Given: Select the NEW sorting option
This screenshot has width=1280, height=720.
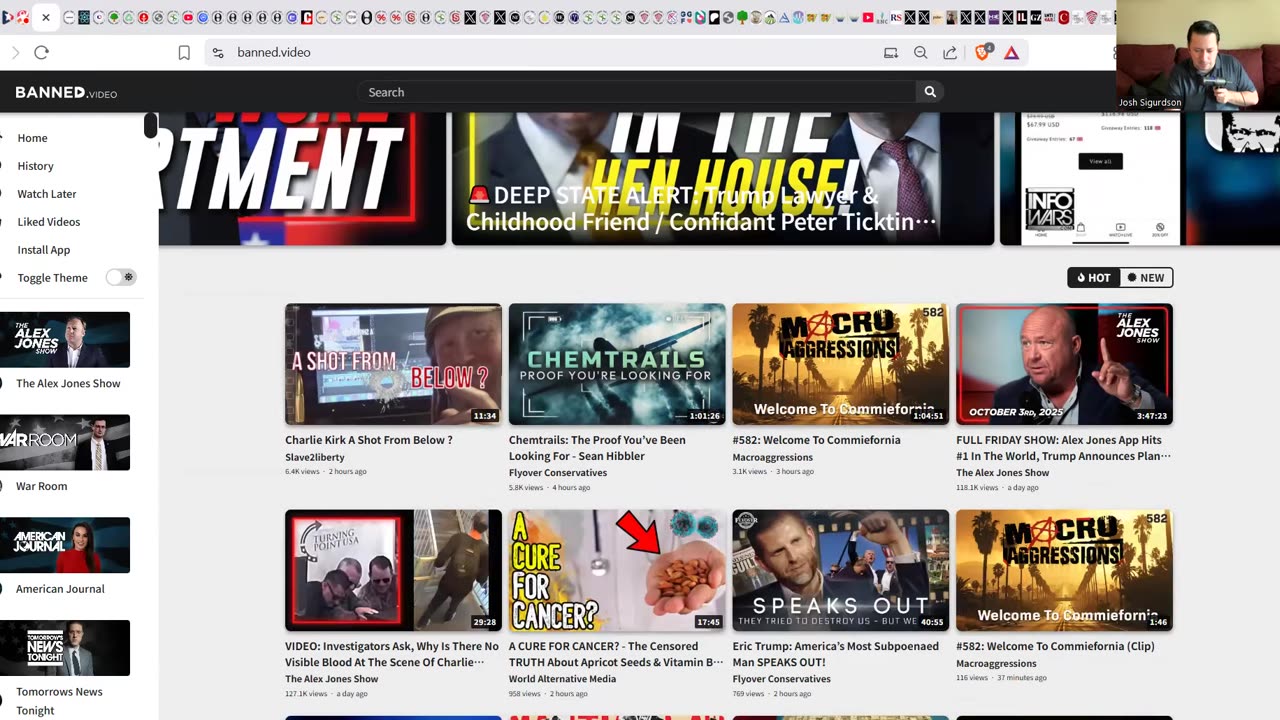Looking at the screenshot, I should (x=1146, y=278).
